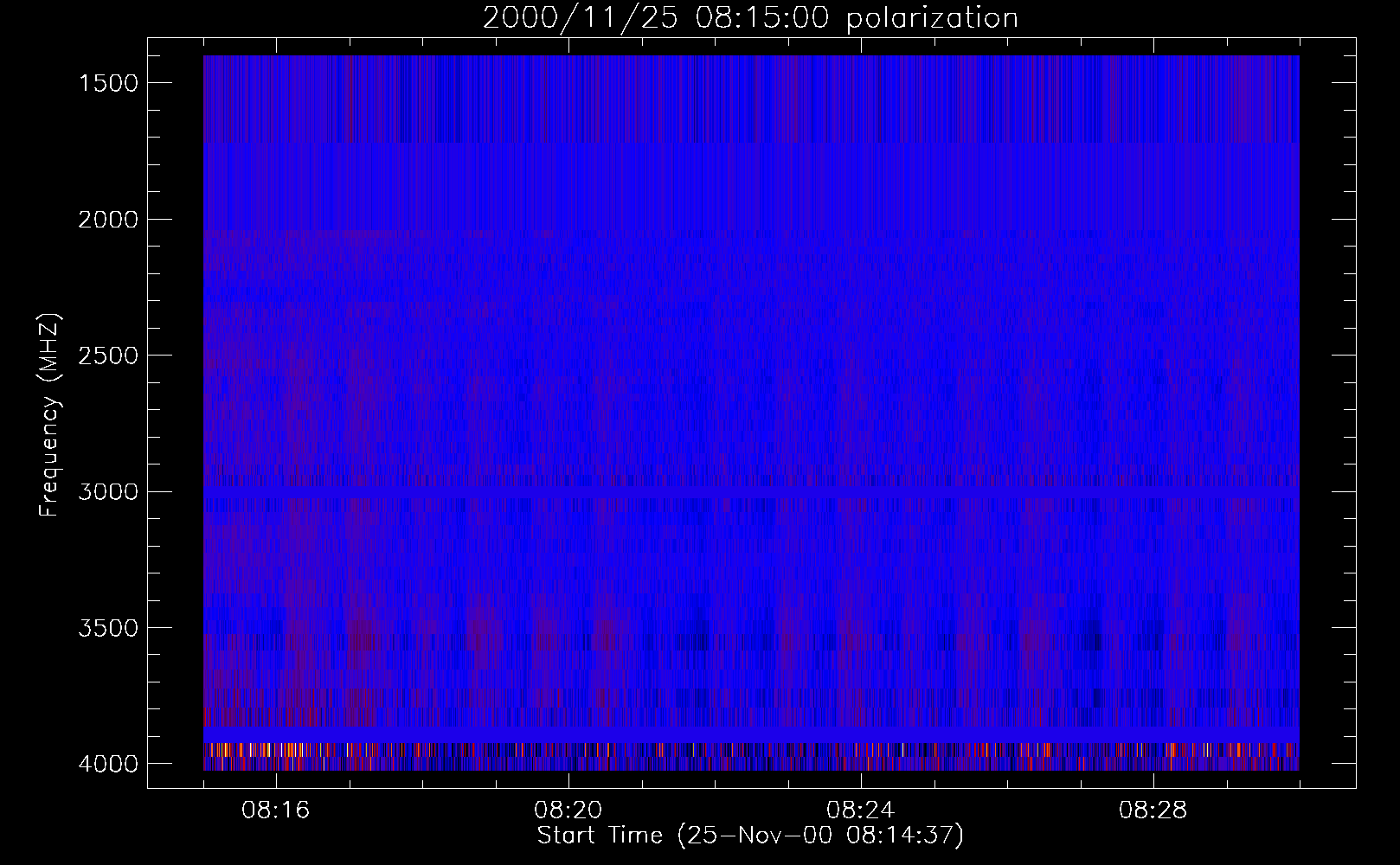Screen dimensions: 1400x865
Task: Click the 3500 frequency tick label
Action: 108,628
